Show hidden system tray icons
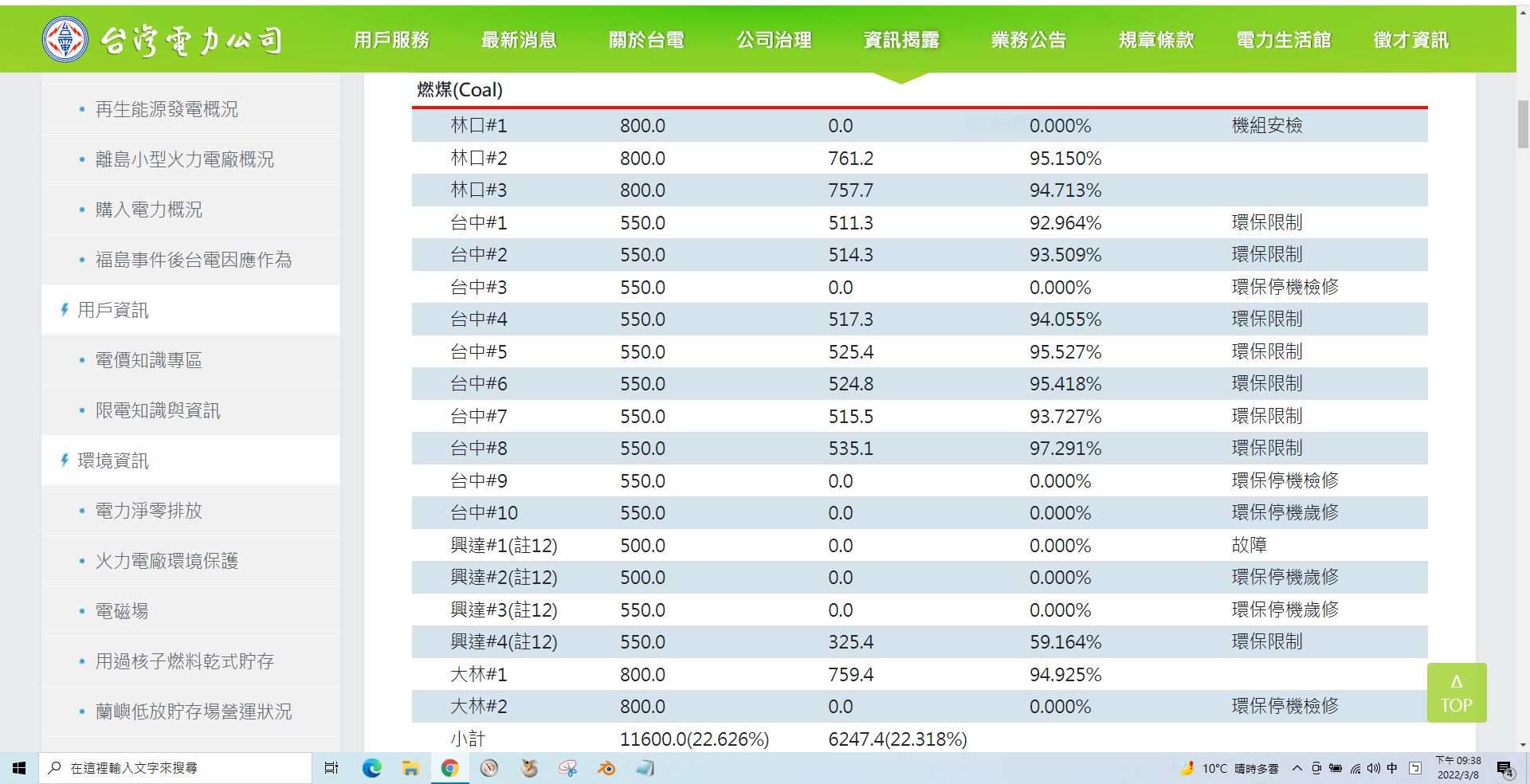The width and height of the screenshot is (1530, 784). 1297,768
